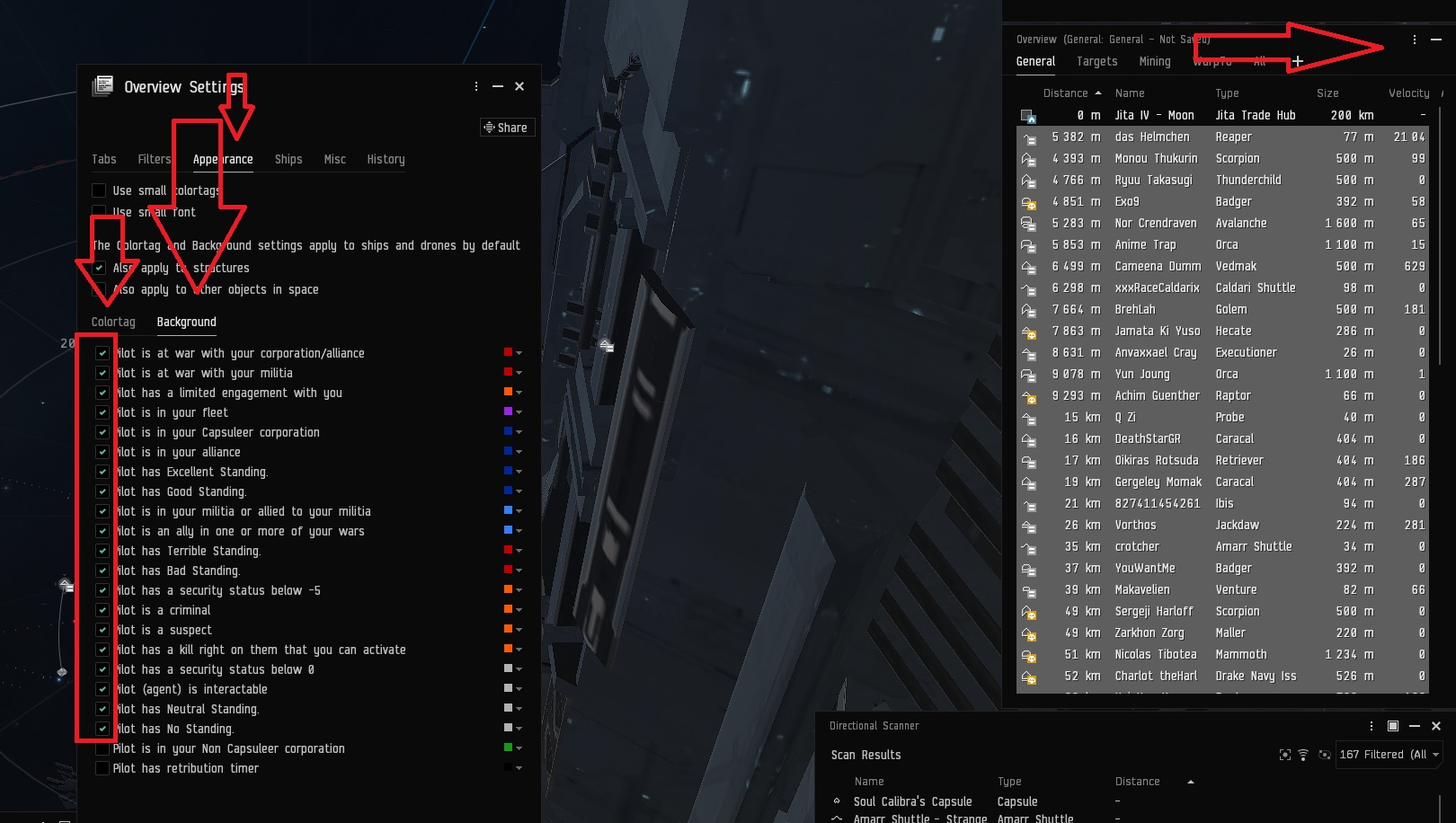The width and height of the screenshot is (1456, 823).
Task: Switch to the Tabs tab in Overview Settings
Action: click(104, 159)
